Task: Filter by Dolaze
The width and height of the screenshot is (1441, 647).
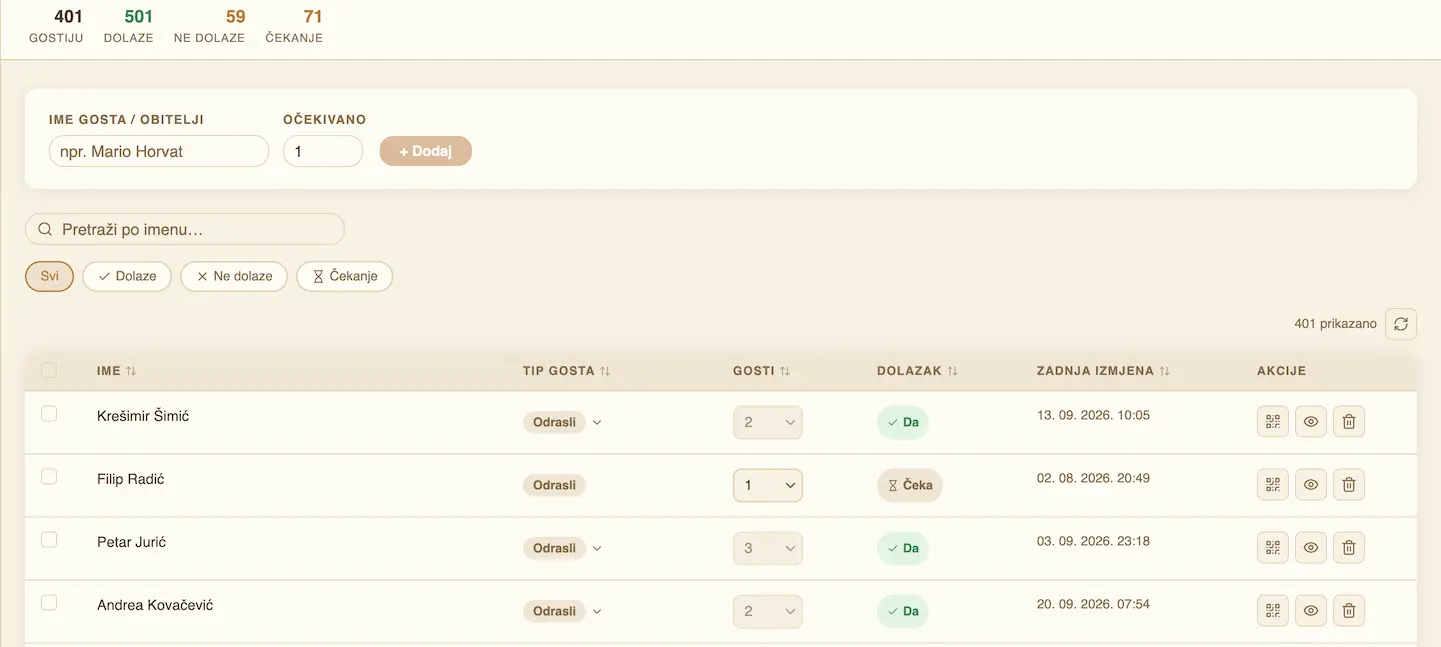Action: pyautogui.click(x=127, y=276)
